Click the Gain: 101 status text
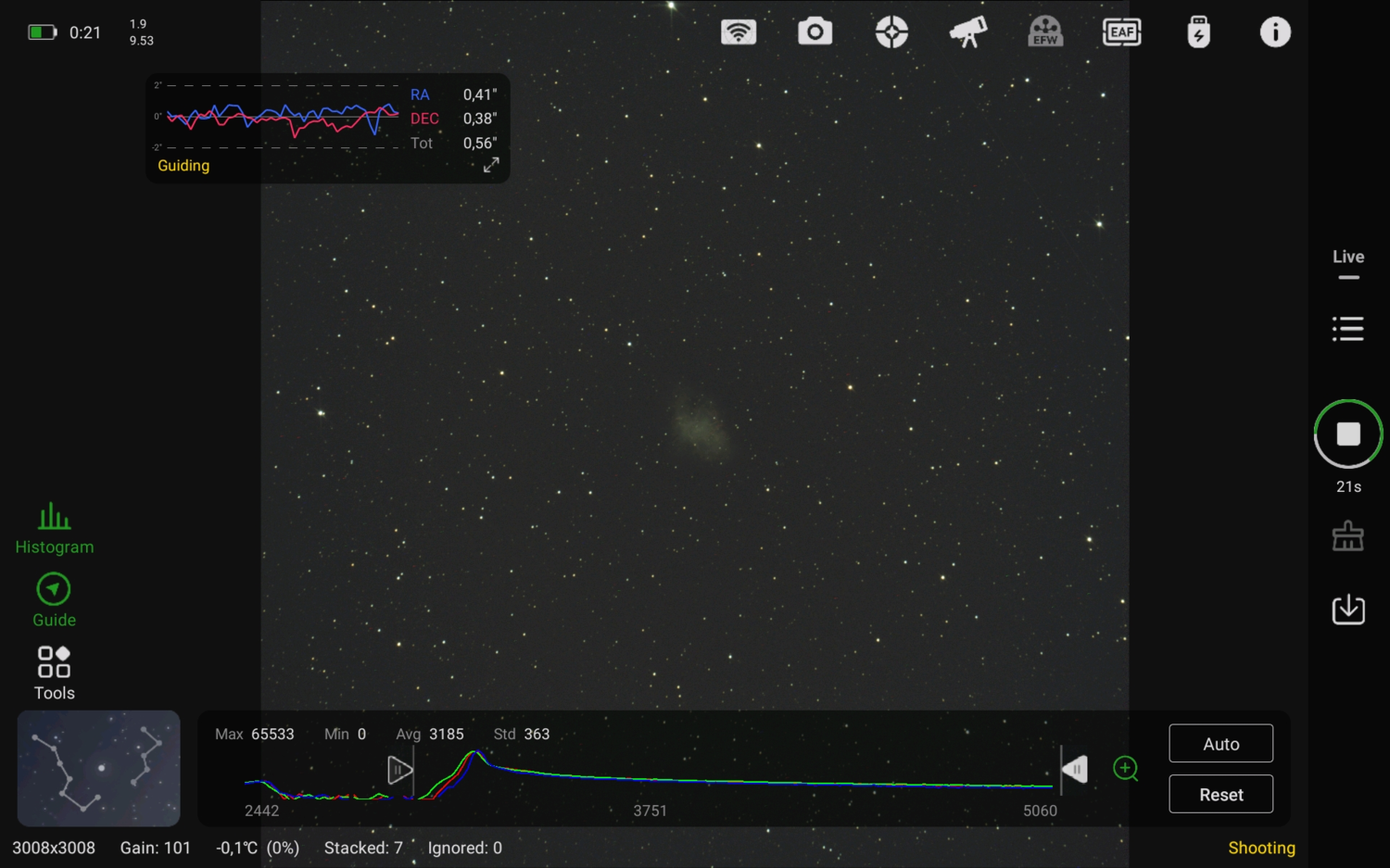1390x868 pixels. point(156,848)
